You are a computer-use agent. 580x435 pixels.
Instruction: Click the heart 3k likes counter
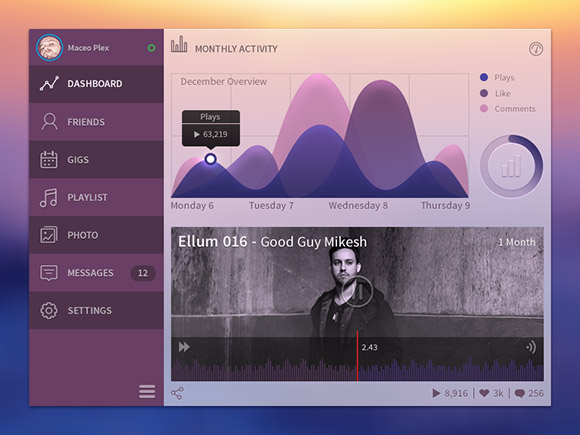(491, 393)
